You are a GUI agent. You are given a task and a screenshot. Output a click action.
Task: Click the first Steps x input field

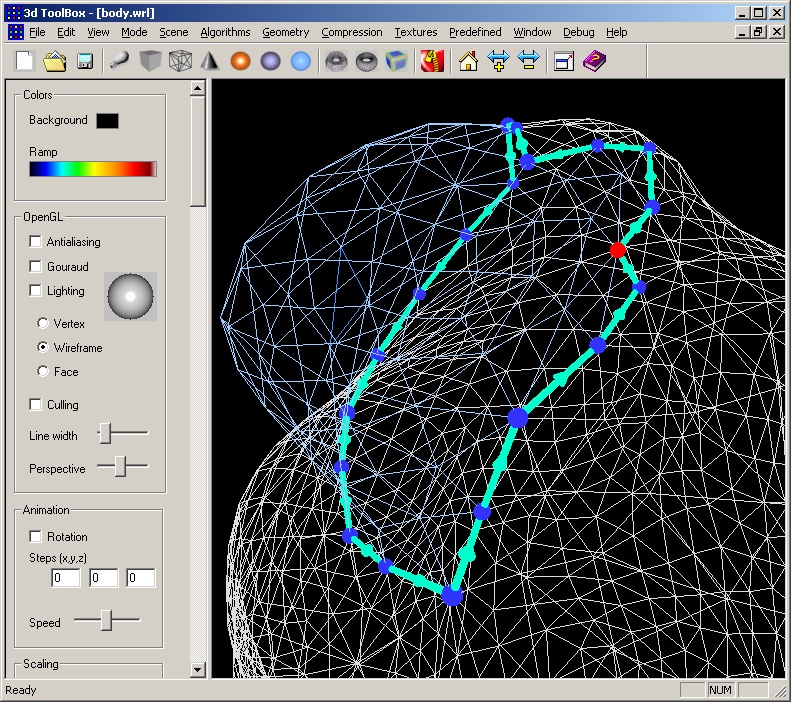[66, 578]
